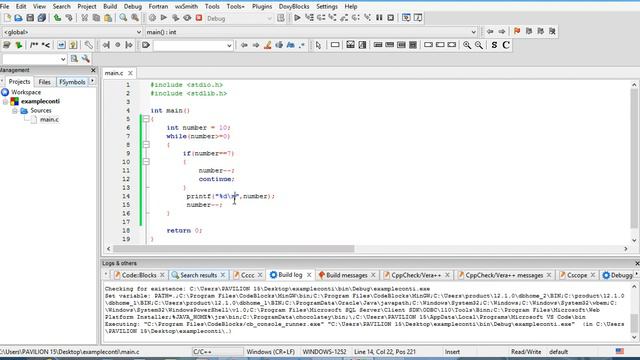Pause the debugger
The image size is (640, 360).
coord(379,18)
